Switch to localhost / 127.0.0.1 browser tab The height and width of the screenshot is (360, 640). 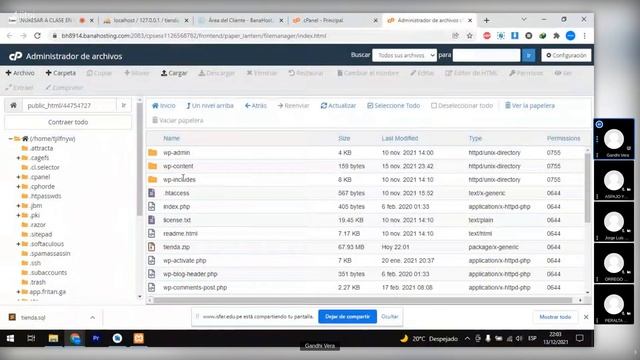146,20
